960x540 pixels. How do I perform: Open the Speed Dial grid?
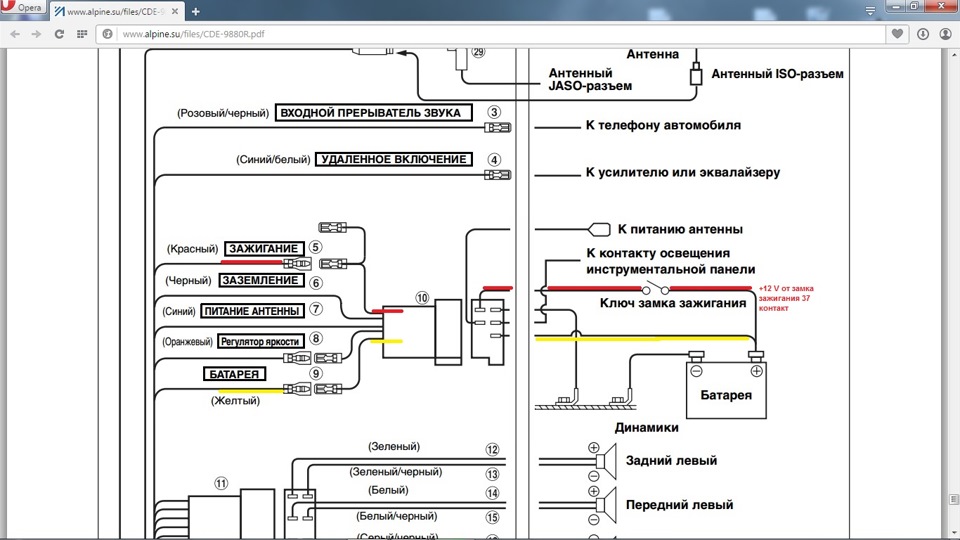[x=82, y=34]
